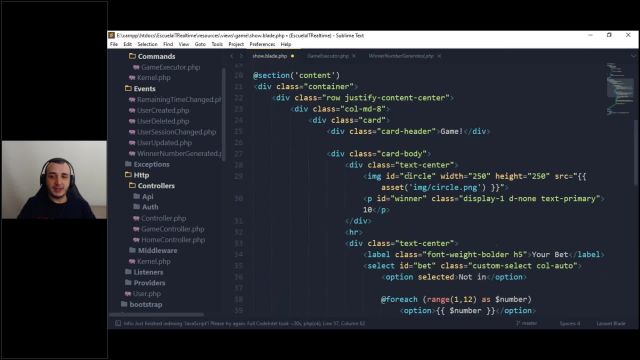Image resolution: width=640 pixels, height=360 pixels.
Task: Open UserUpdated.php in the sidebar
Action: coord(164,143)
